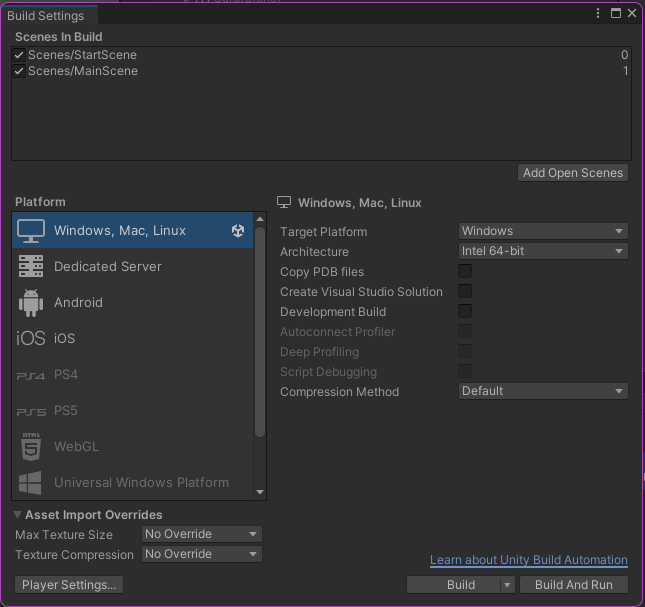Open the Max Texture Size dropdown

pos(202,534)
